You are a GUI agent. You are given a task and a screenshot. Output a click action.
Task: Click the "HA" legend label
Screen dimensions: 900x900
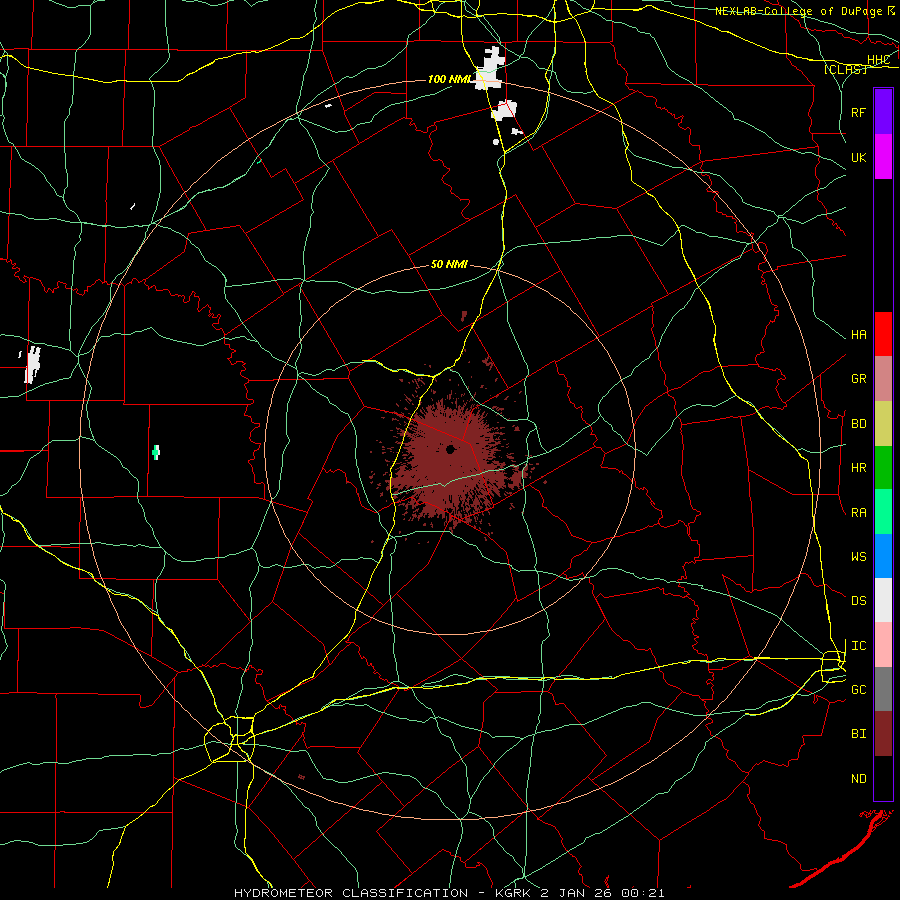859,335
